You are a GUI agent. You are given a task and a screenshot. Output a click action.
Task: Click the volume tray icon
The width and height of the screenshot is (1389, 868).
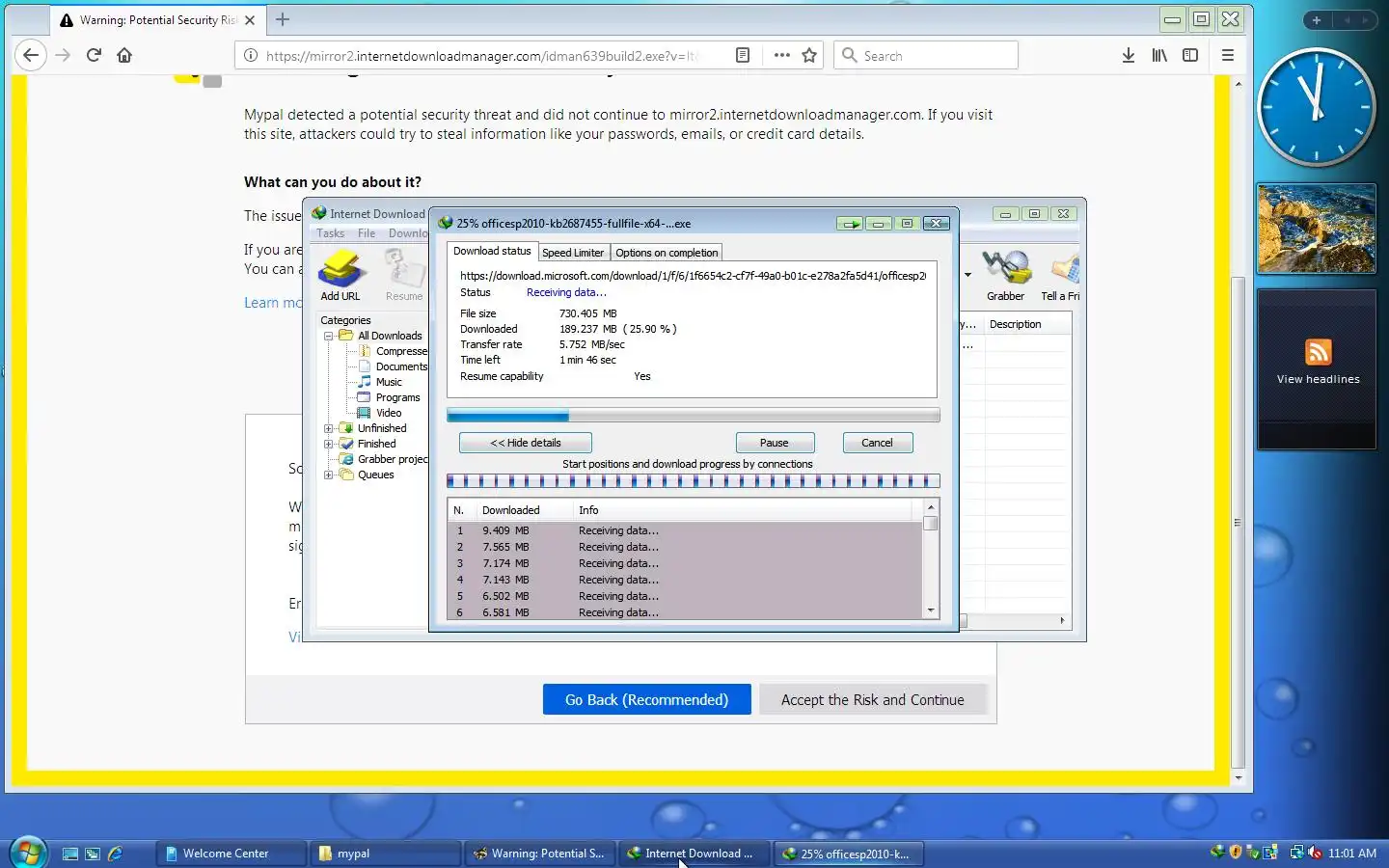(x=1314, y=853)
